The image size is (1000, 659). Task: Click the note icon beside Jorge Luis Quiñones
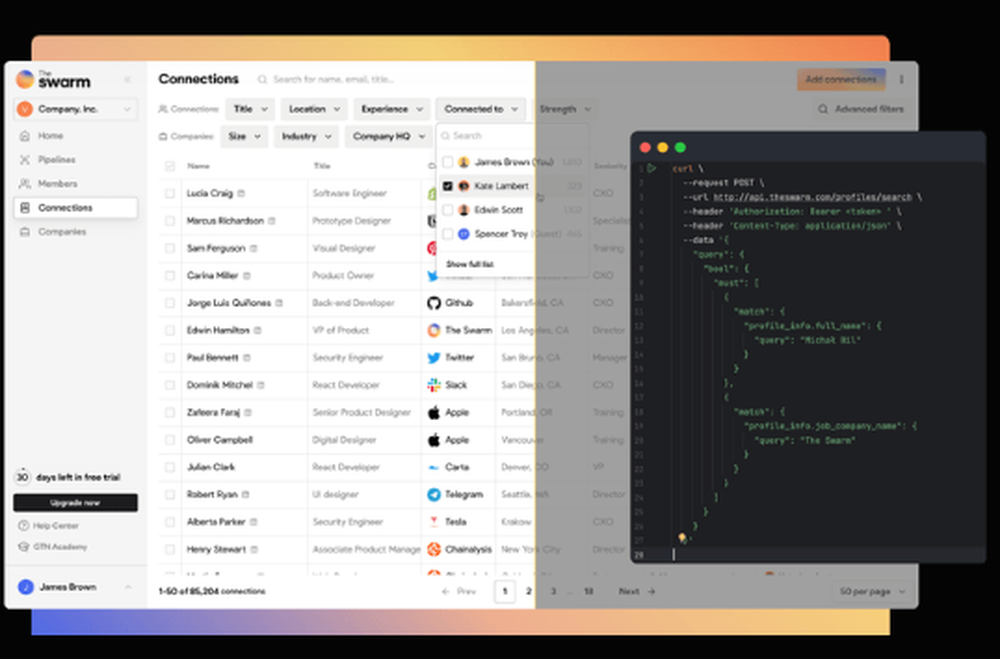pyautogui.click(x=279, y=303)
